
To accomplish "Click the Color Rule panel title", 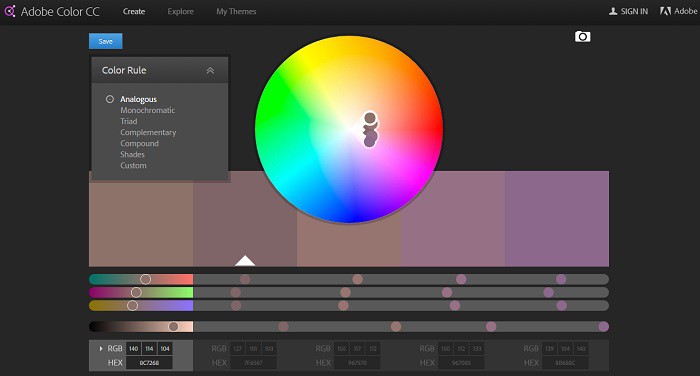I will coord(124,71).
